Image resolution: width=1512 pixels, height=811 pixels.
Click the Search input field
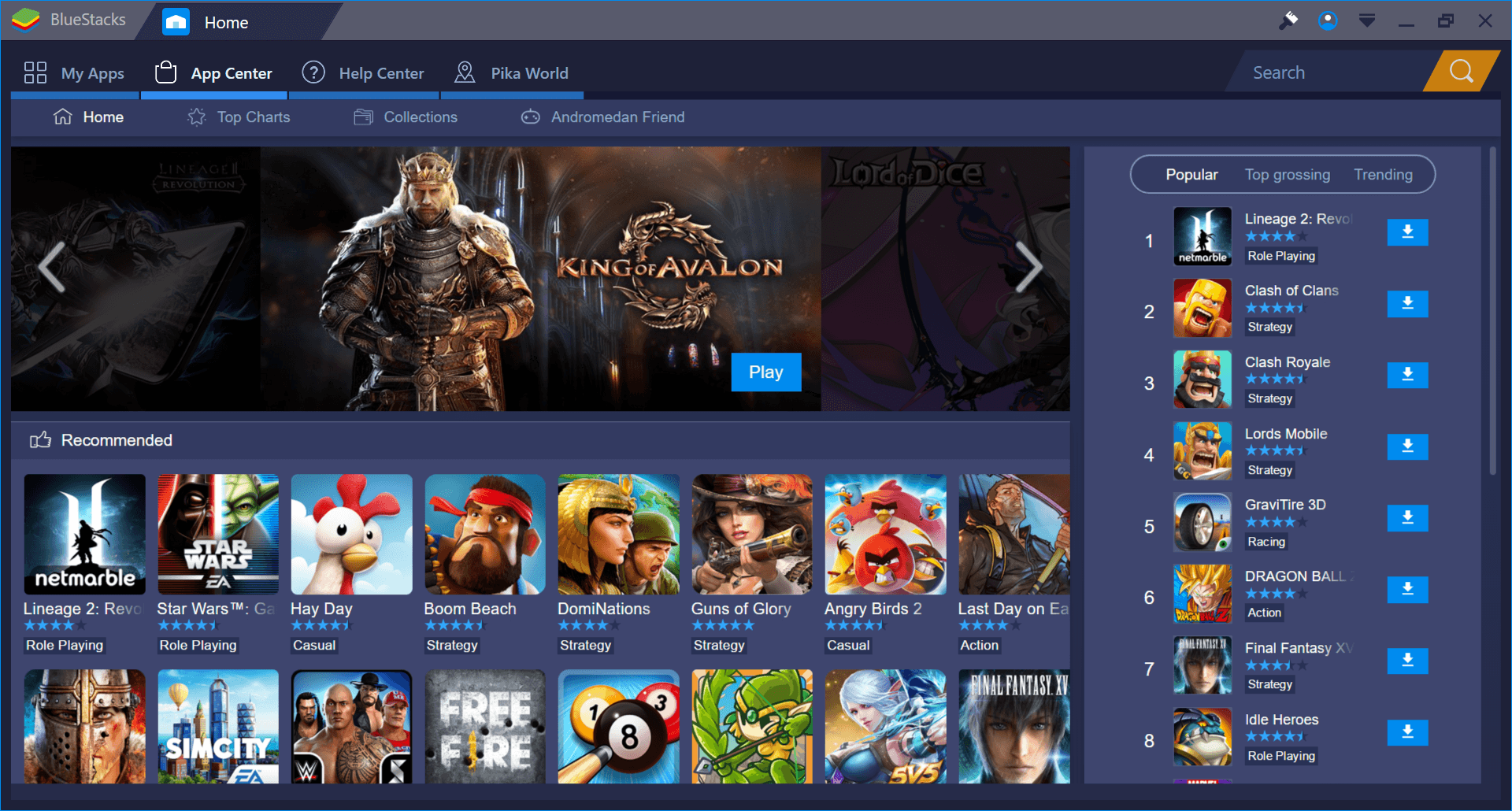tap(1331, 72)
